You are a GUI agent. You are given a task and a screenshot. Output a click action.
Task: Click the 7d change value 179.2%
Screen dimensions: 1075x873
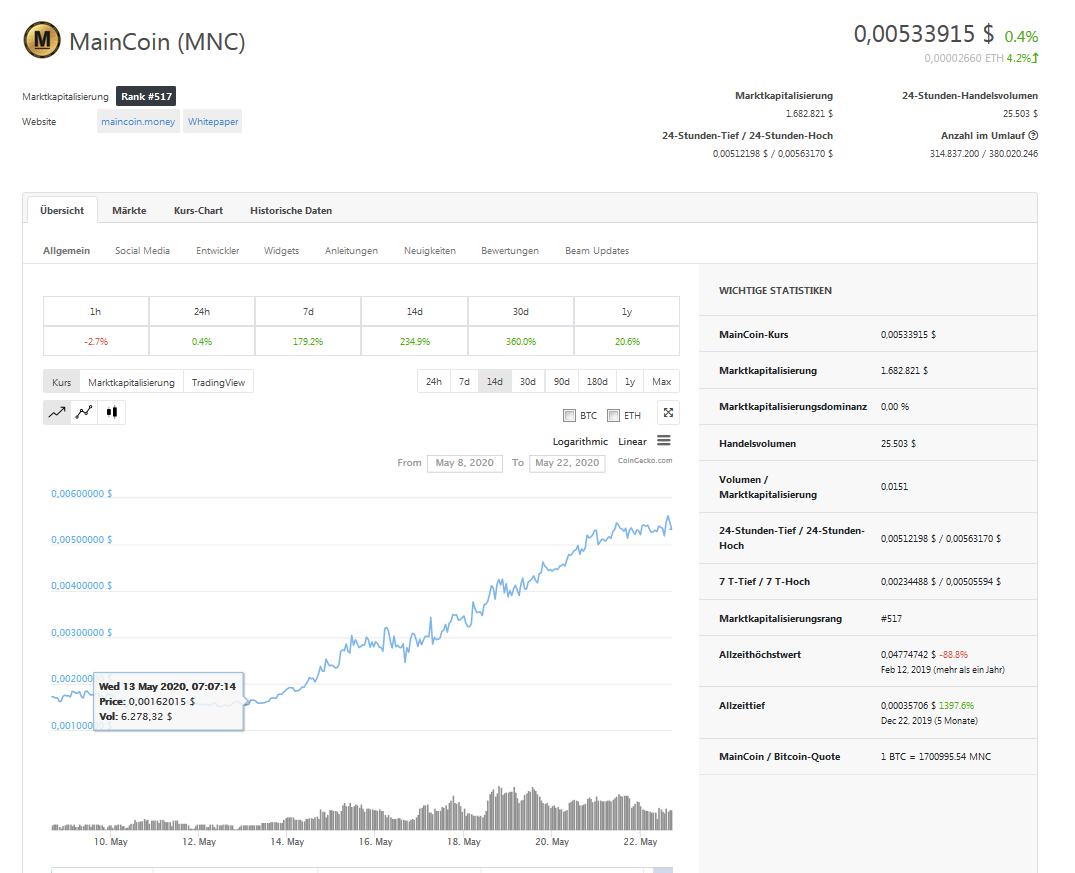308,342
